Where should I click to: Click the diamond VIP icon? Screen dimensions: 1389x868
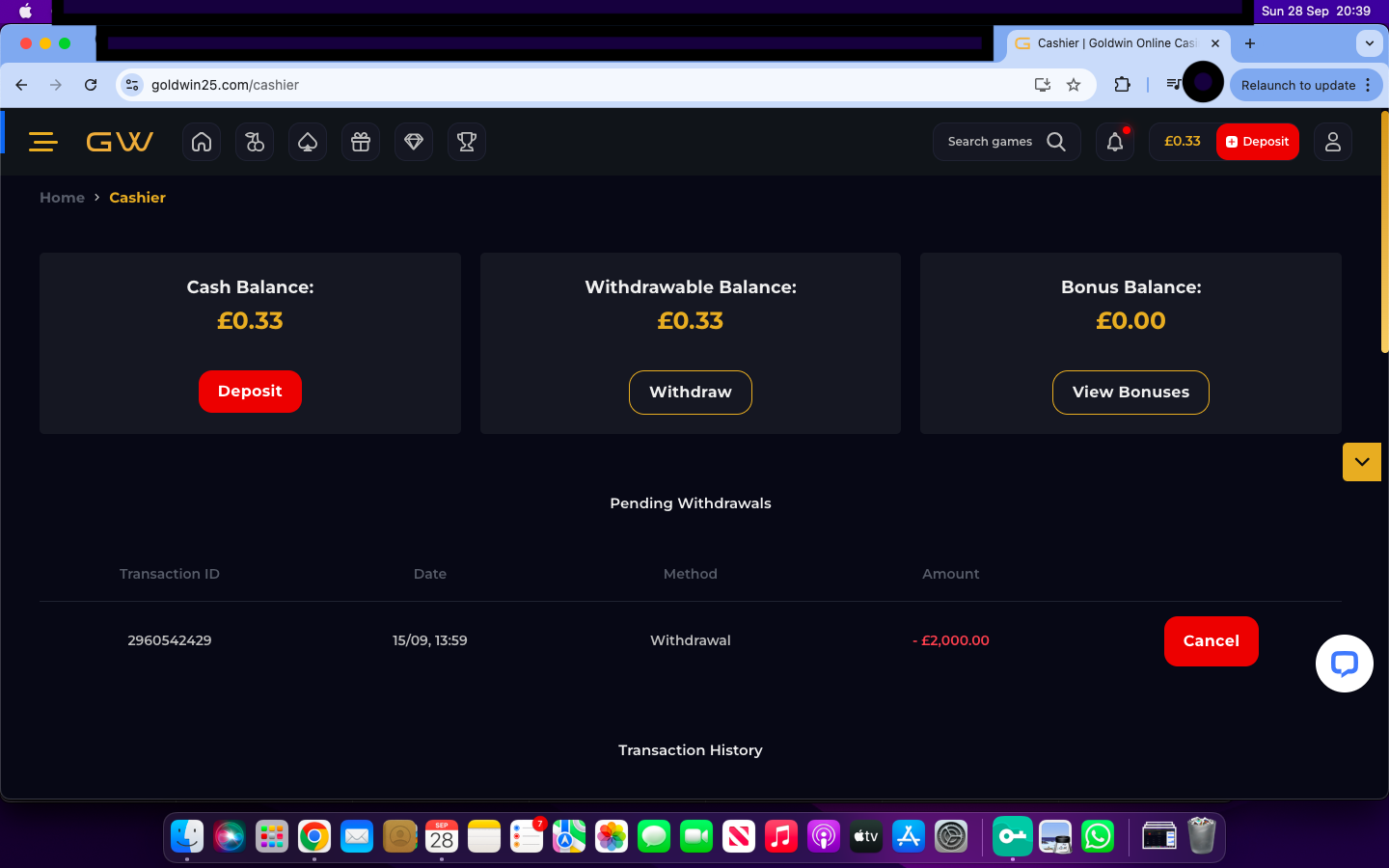point(414,142)
